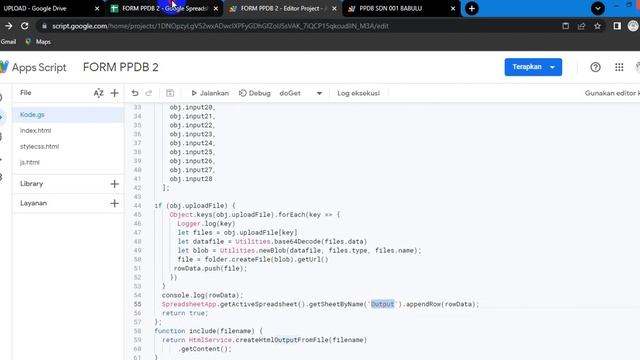Viewport: 640px width, 360px height.
Task: Start the Debug session
Action: coord(255,93)
